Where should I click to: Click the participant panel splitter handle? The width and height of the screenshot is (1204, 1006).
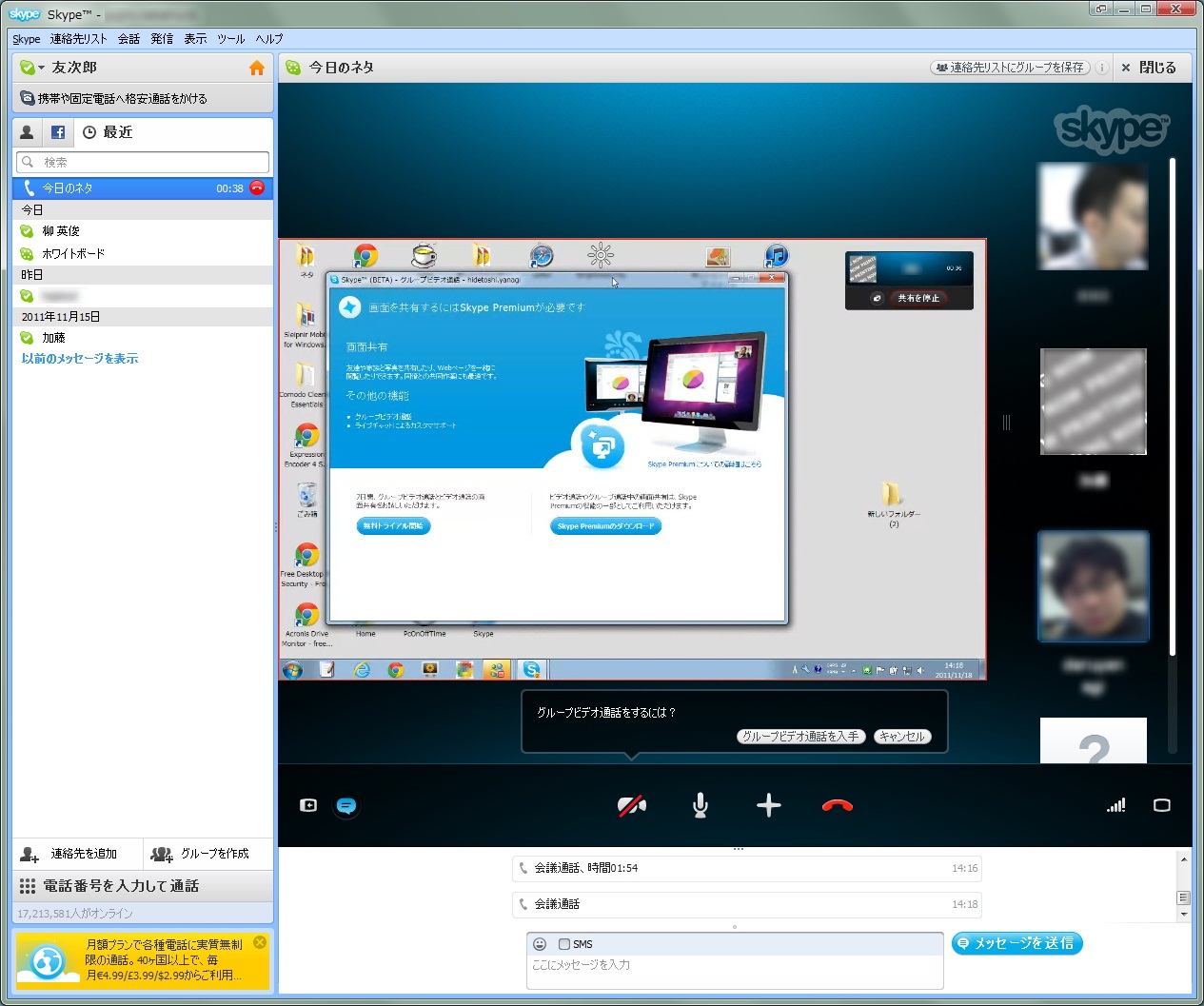1006,423
